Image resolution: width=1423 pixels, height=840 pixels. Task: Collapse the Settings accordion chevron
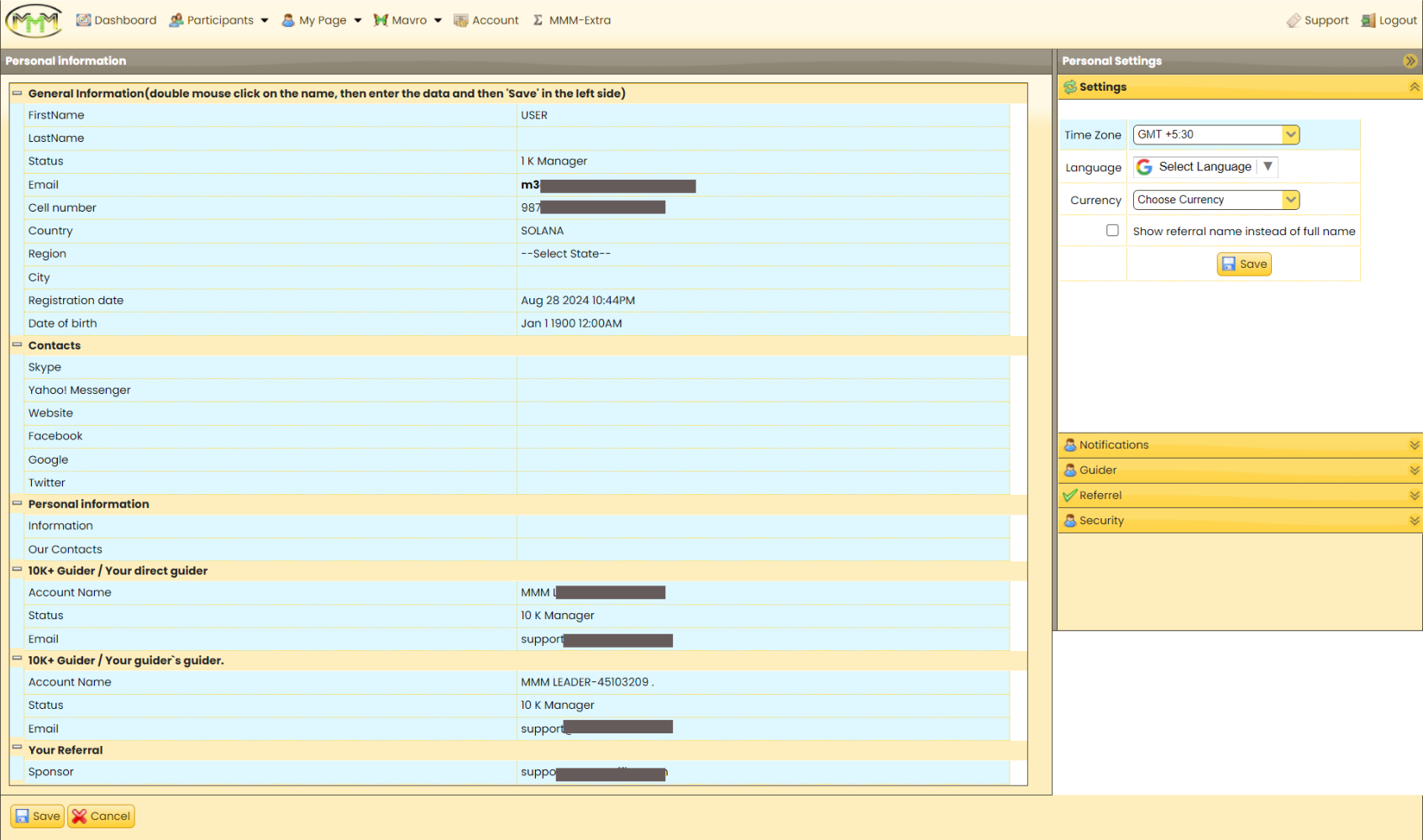coord(1415,87)
